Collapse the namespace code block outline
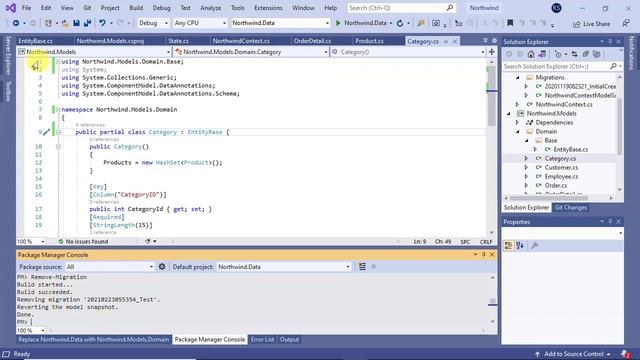This screenshot has width=640, height=360. 58,109
